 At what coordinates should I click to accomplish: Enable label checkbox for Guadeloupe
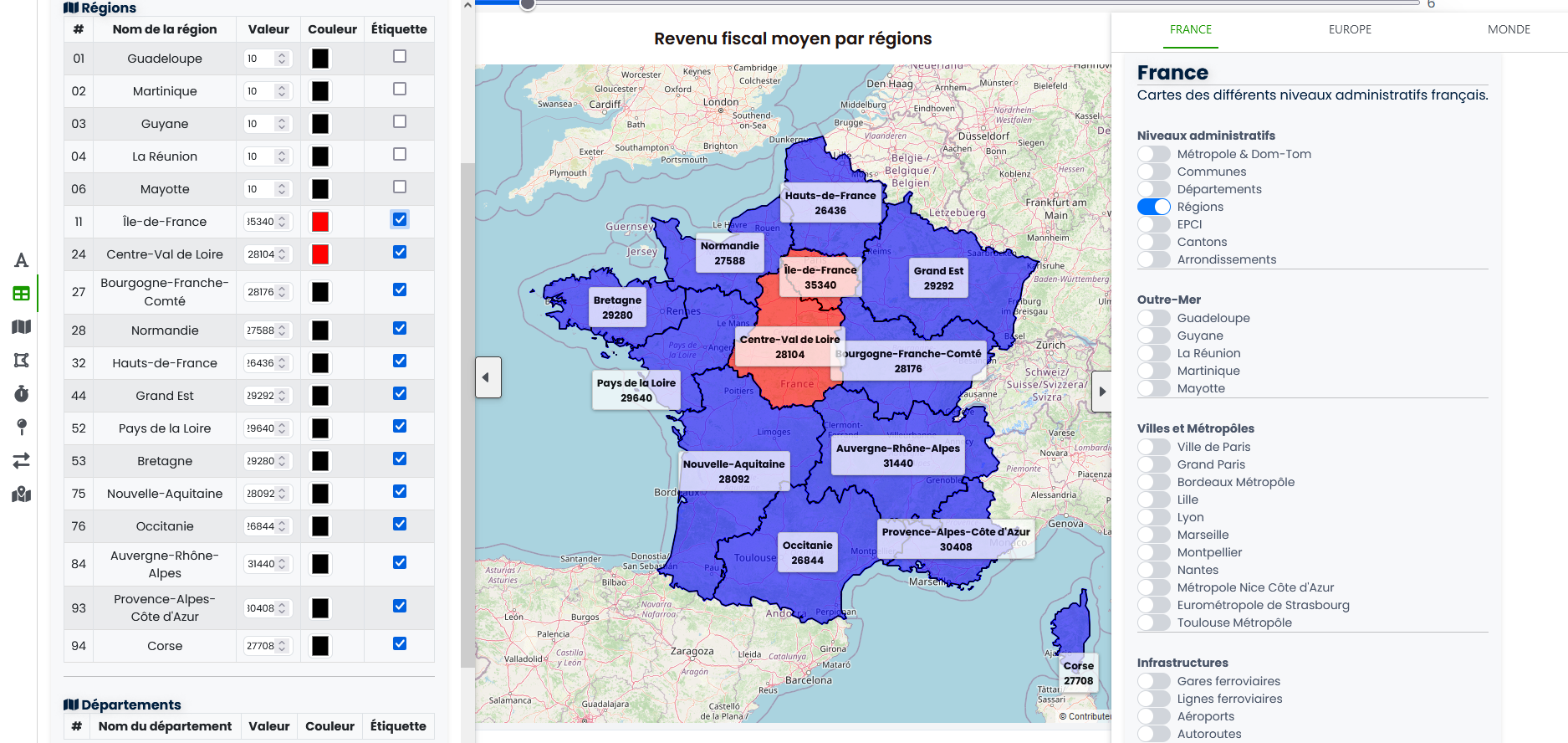(400, 56)
